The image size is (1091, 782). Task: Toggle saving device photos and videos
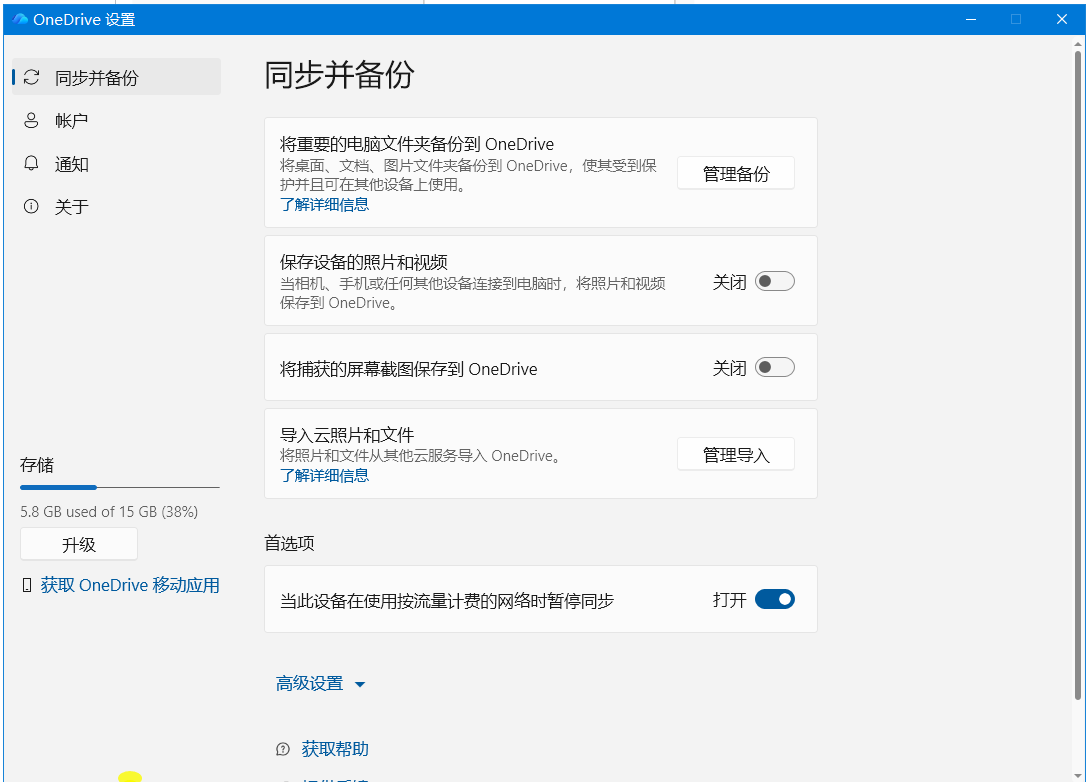pos(774,281)
